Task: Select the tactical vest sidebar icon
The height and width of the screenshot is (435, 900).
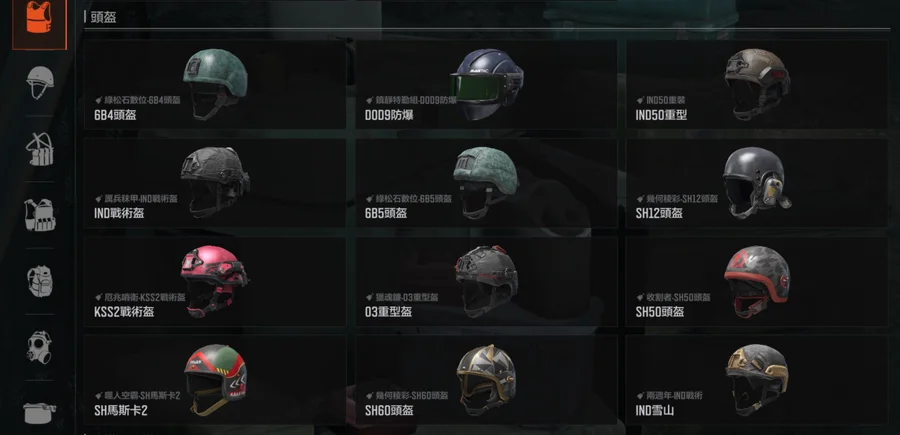Action: (40, 215)
